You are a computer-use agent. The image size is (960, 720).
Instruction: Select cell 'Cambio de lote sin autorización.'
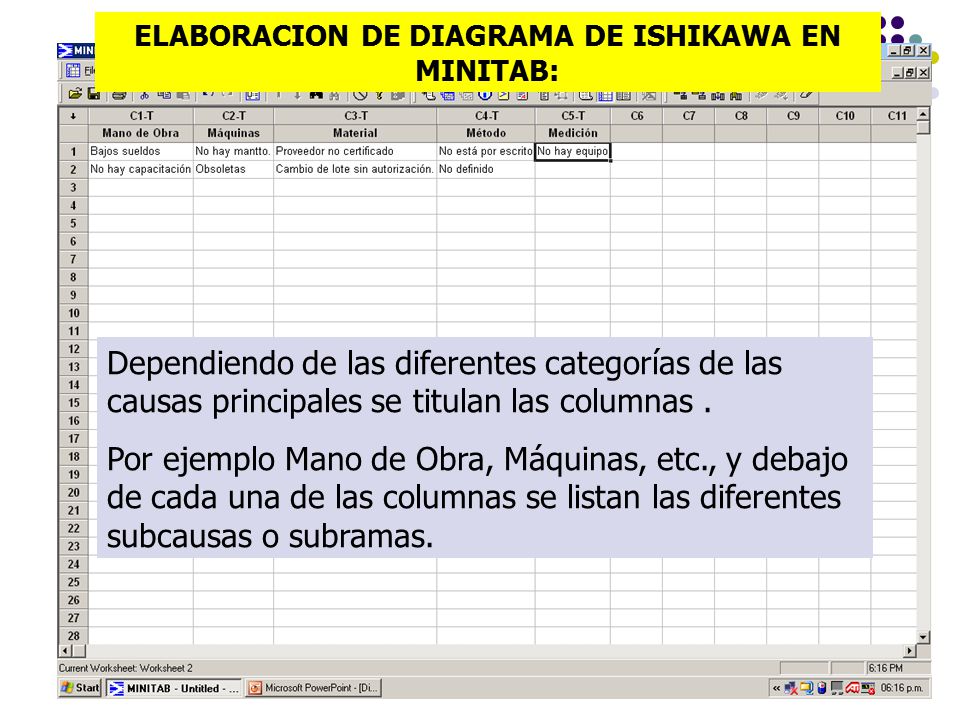tap(355, 169)
